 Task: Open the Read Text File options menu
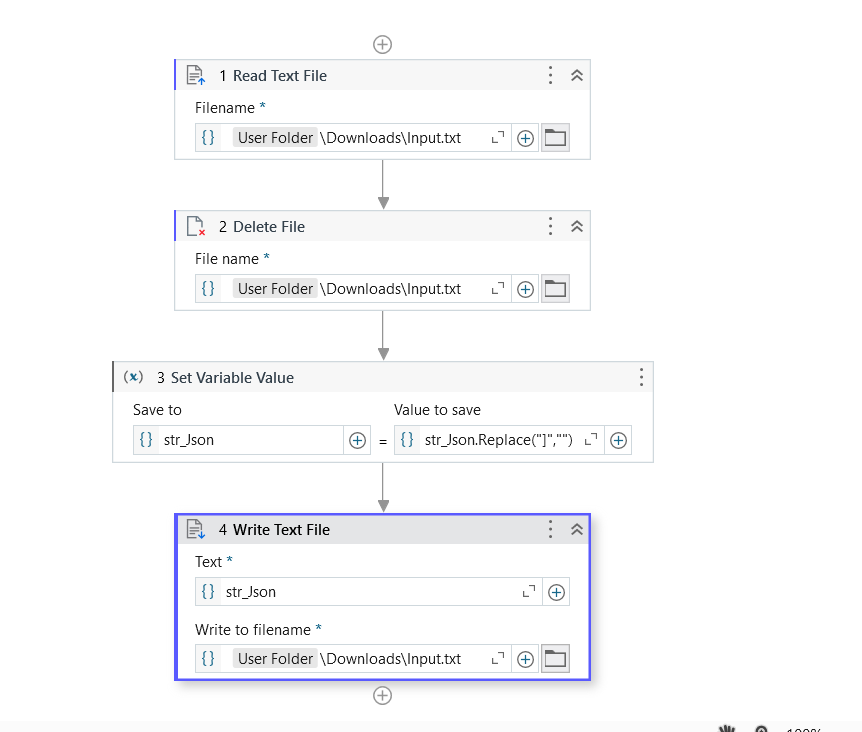550,75
